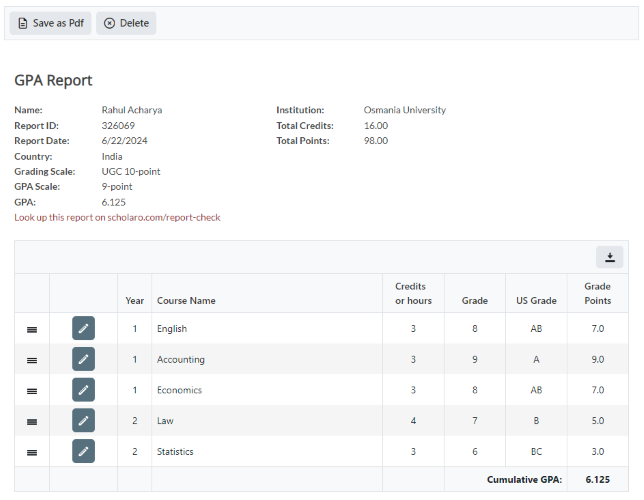Open the scholaro.com/report-check link
Screen dimensions: 644x500
point(117,217)
